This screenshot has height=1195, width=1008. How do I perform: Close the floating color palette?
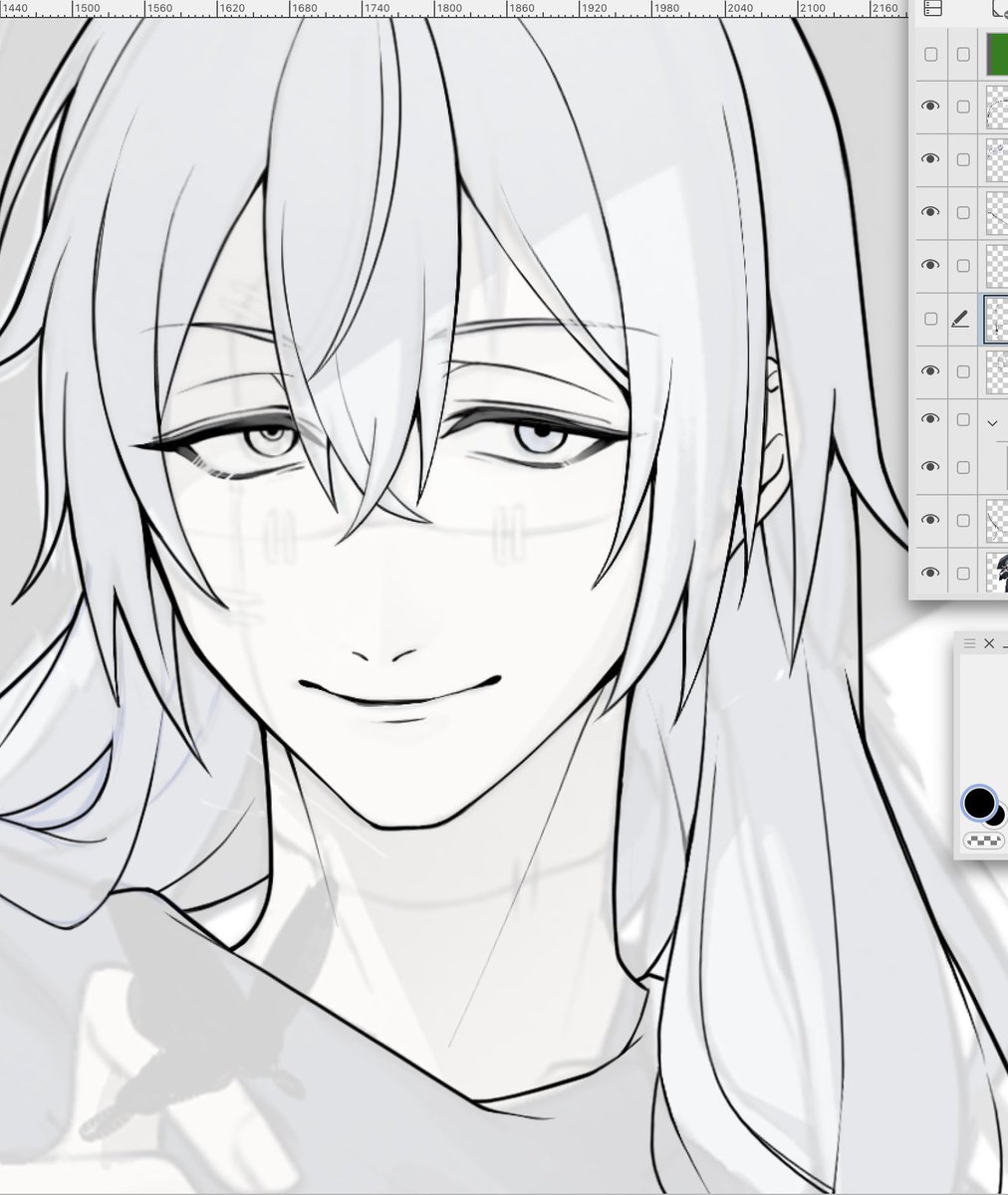(x=989, y=643)
